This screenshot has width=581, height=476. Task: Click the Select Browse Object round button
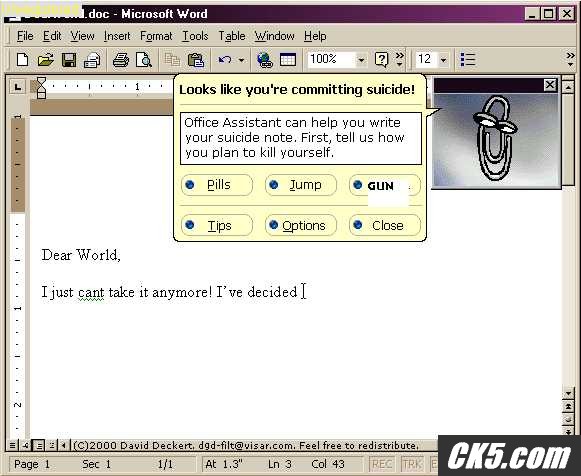click(x=568, y=419)
